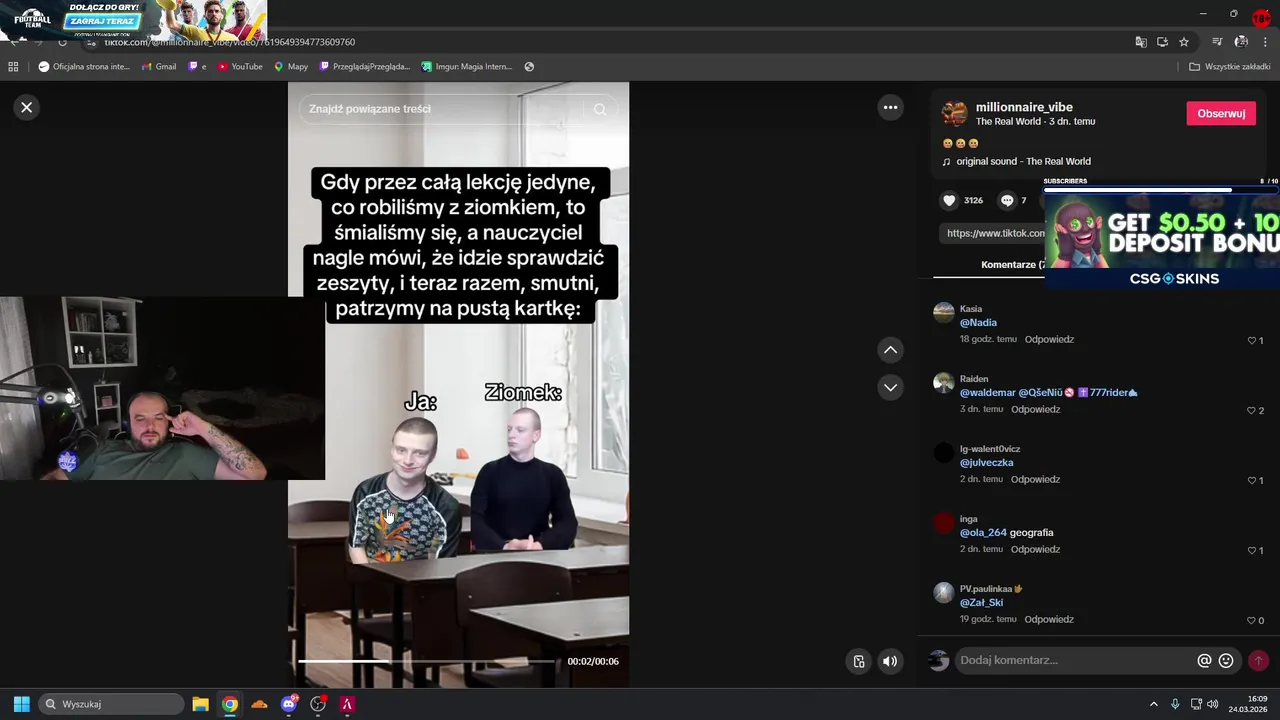Reply to lg-walent0vicz's comment
Viewport: 1280px width, 720px height.
point(1035,479)
